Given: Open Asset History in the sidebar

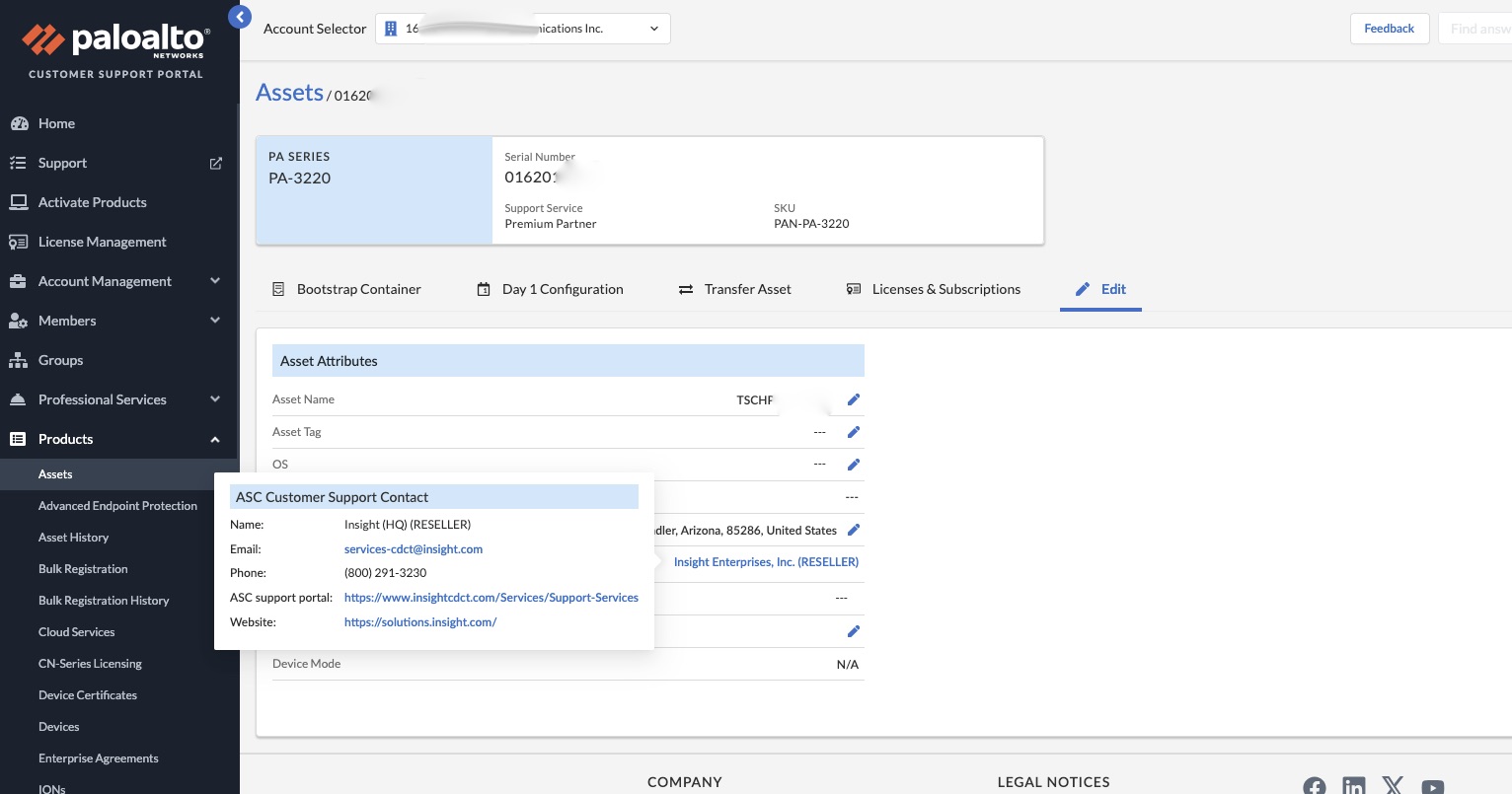Looking at the screenshot, I should tap(74, 538).
